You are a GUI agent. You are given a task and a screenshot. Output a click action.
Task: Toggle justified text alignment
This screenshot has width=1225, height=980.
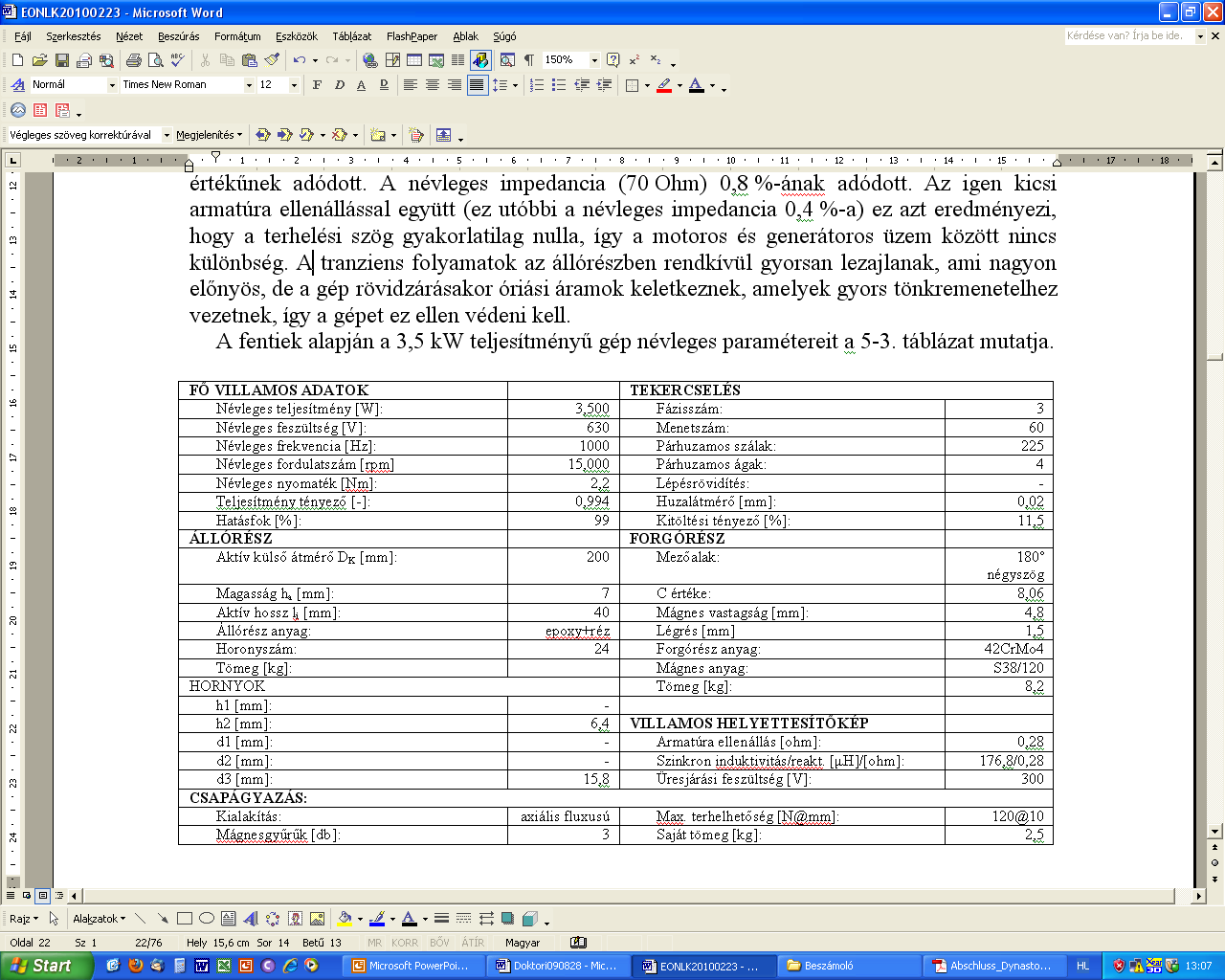477,85
